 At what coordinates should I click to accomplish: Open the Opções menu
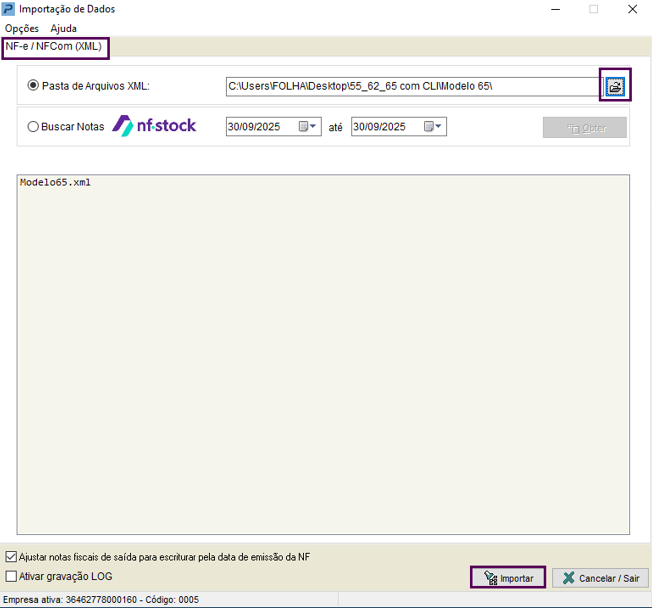22,28
